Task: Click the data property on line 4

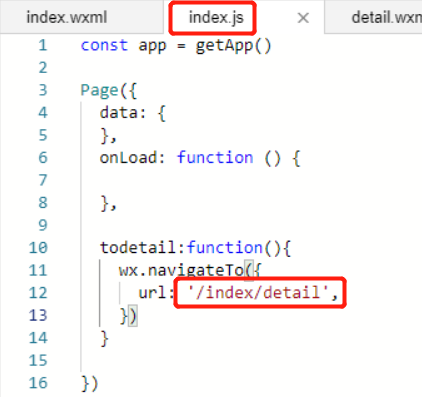Action: coord(118,113)
